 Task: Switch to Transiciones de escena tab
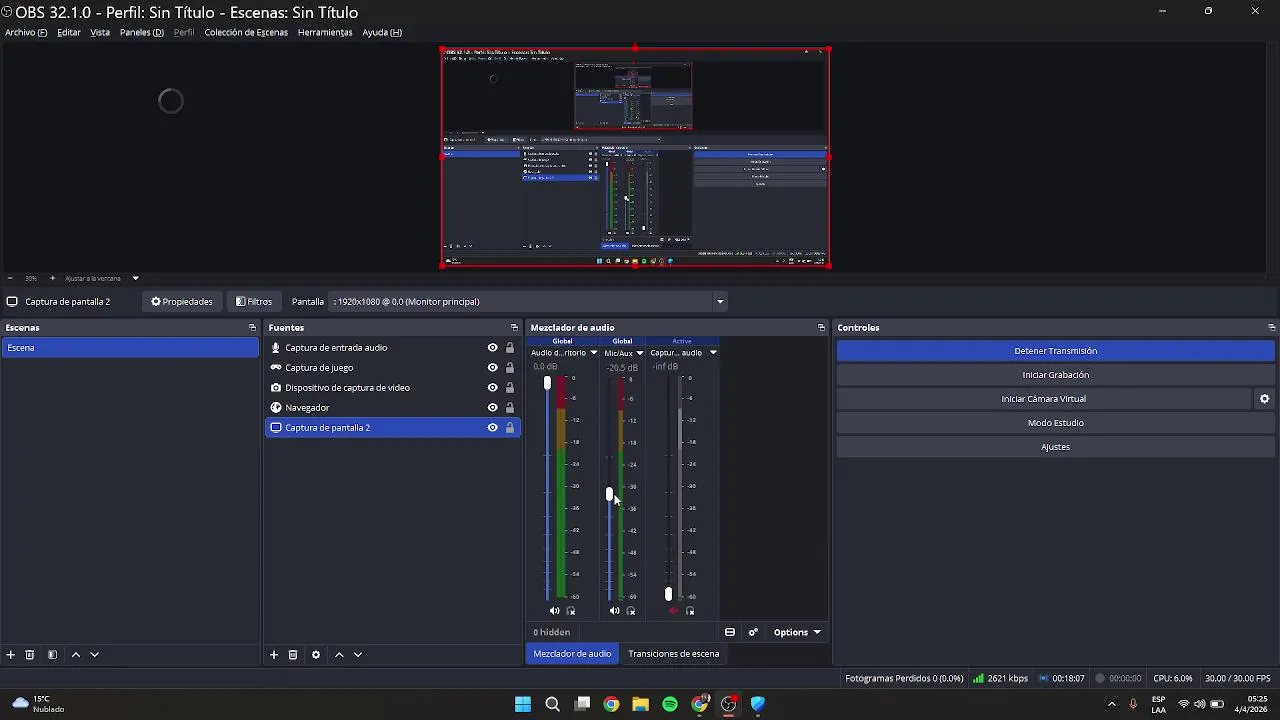click(x=674, y=654)
